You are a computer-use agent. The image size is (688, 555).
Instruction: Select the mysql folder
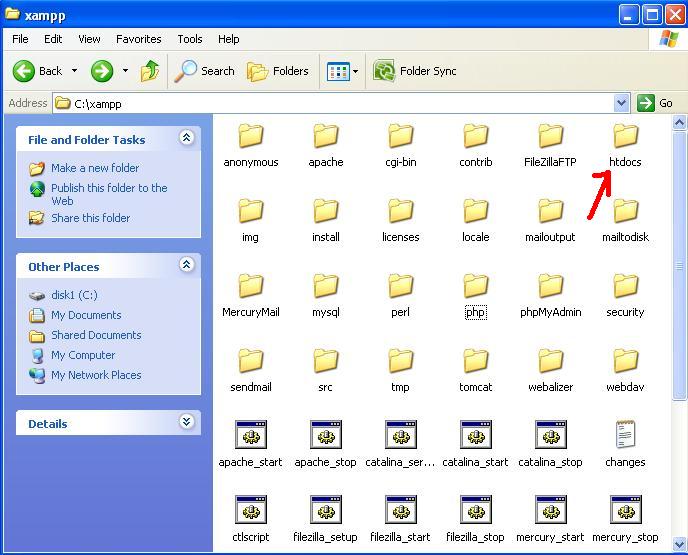click(326, 296)
